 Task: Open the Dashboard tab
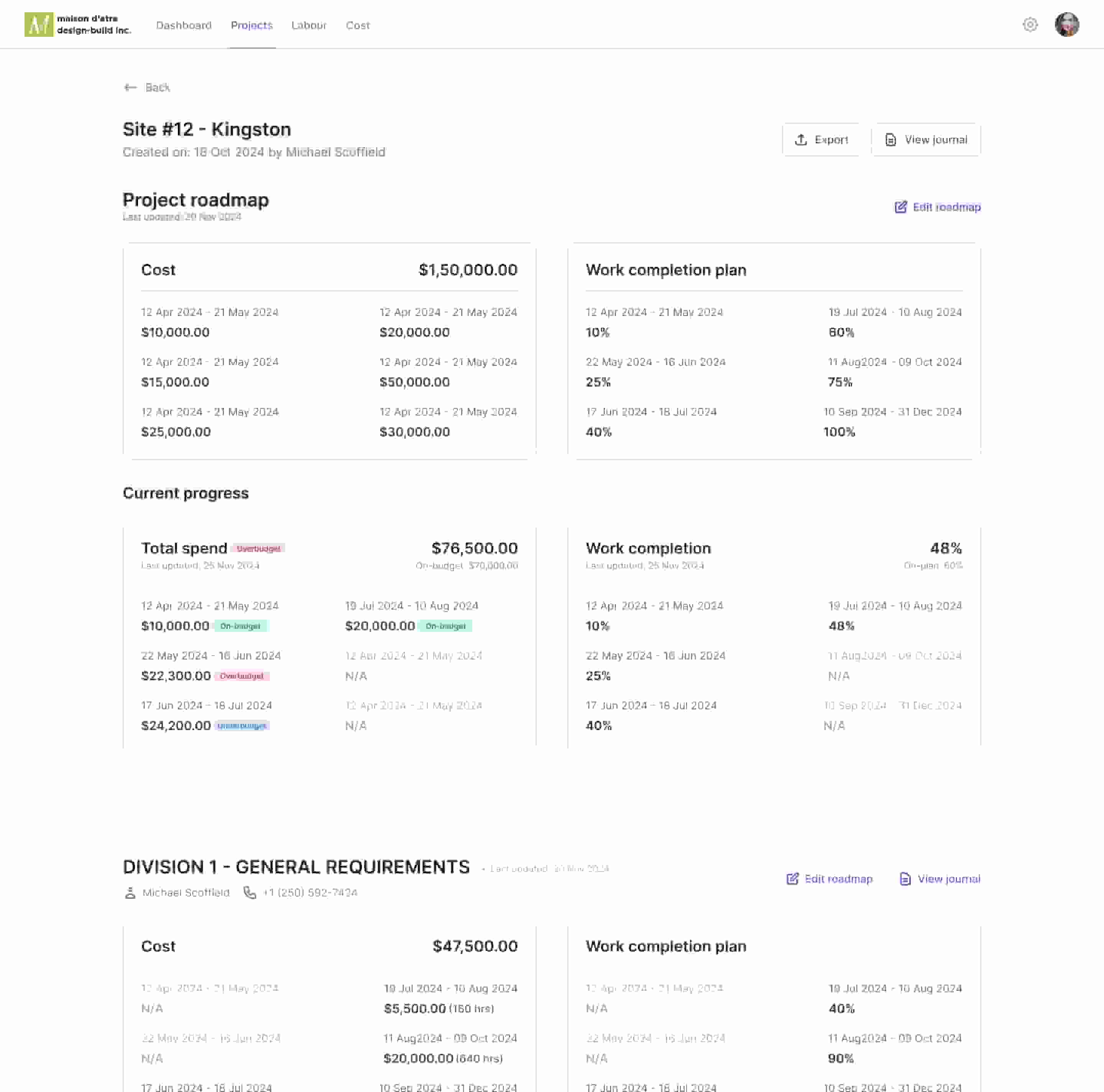[184, 25]
